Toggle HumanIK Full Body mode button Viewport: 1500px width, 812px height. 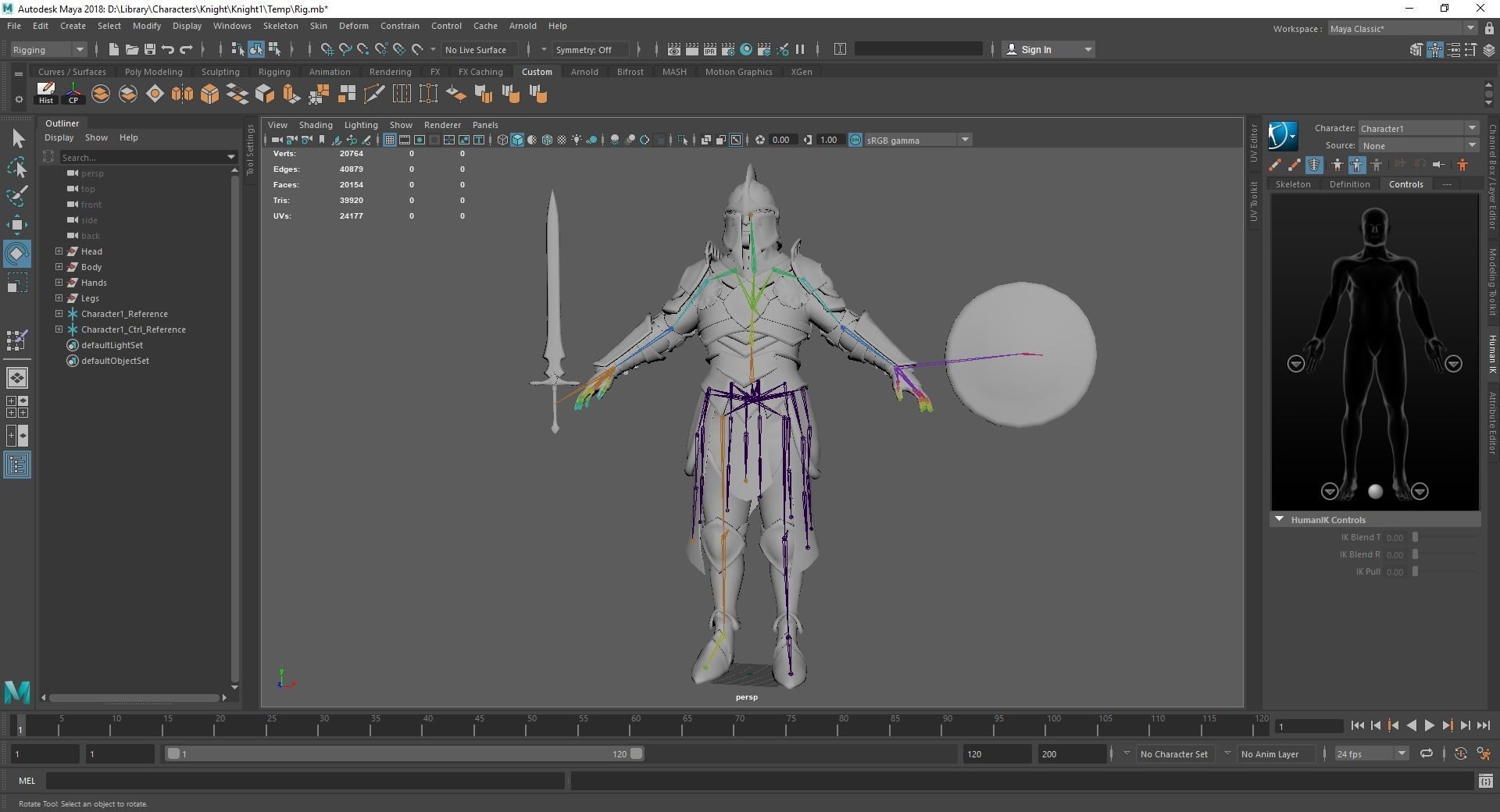point(1337,165)
